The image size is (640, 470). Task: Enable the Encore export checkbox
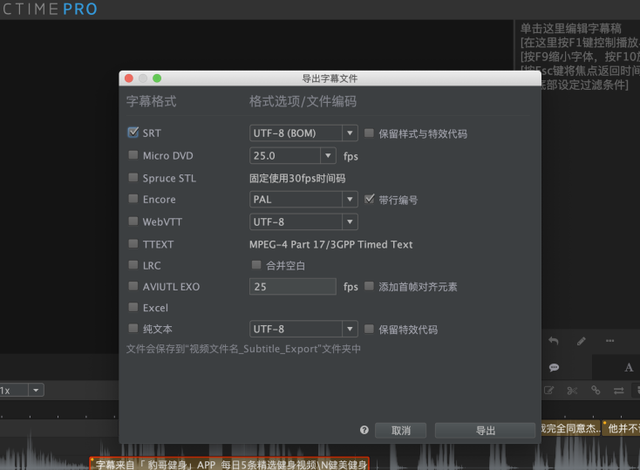coord(133,199)
